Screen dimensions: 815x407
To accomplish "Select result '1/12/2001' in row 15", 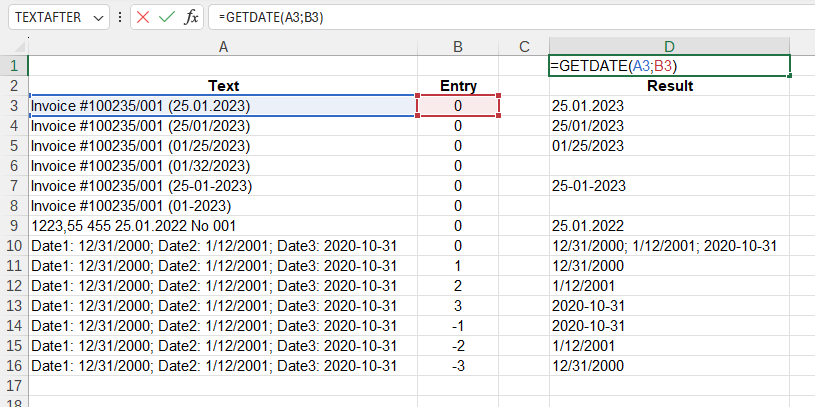I will point(669,346).
